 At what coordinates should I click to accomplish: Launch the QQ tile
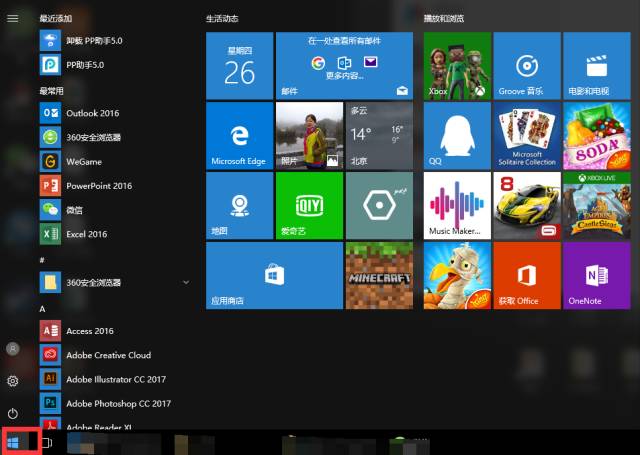click(457, 136)
